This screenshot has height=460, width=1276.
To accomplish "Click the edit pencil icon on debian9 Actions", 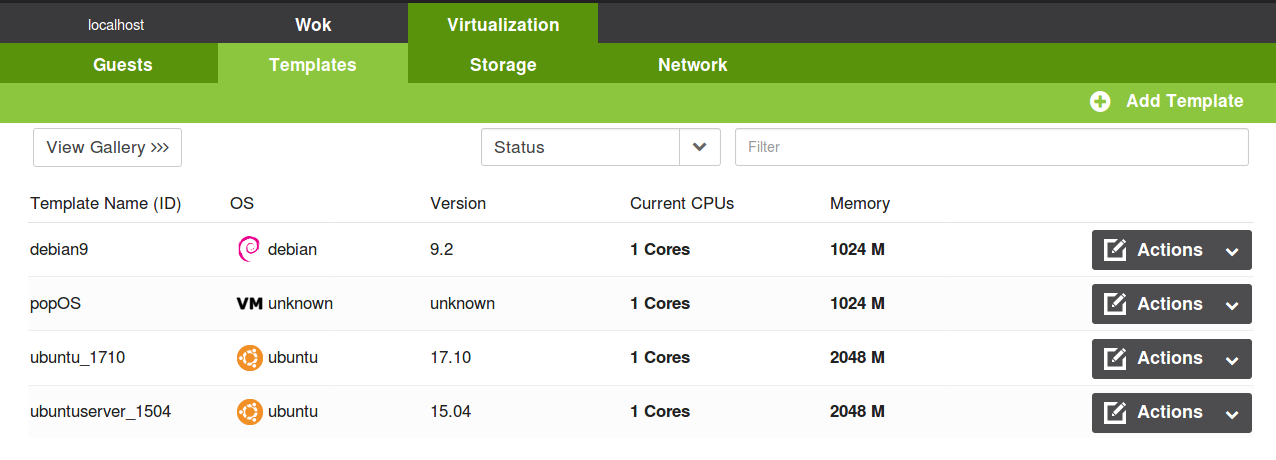I will (1115, 250).
